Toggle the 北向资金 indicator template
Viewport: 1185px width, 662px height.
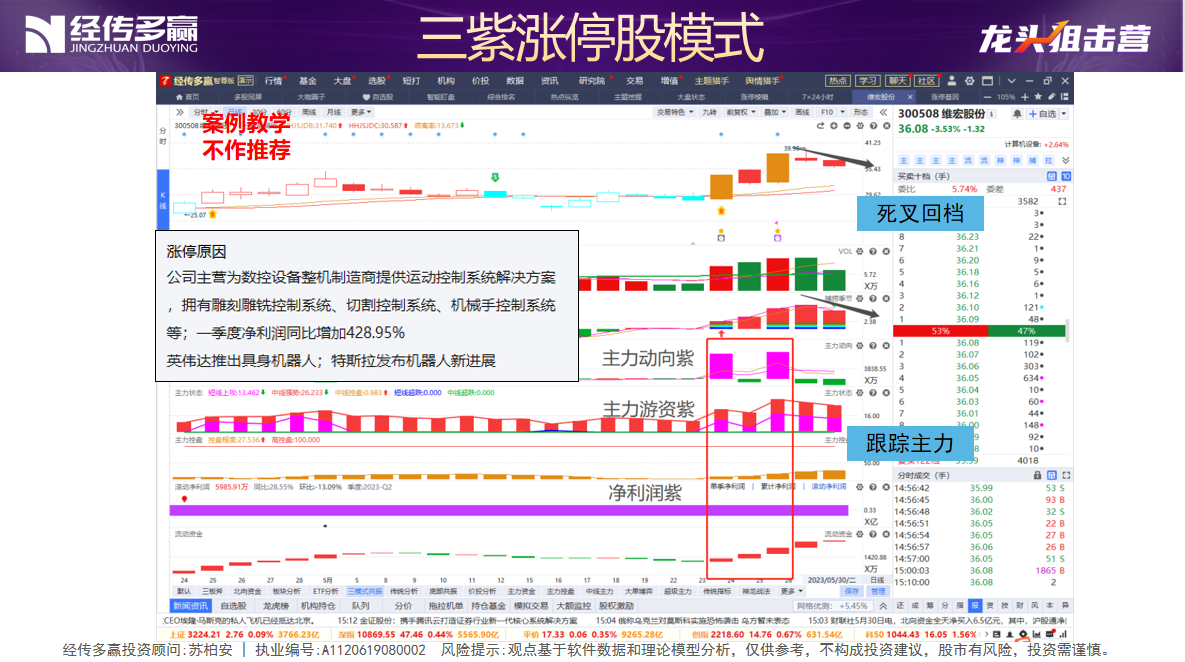(x=247, y=592)
